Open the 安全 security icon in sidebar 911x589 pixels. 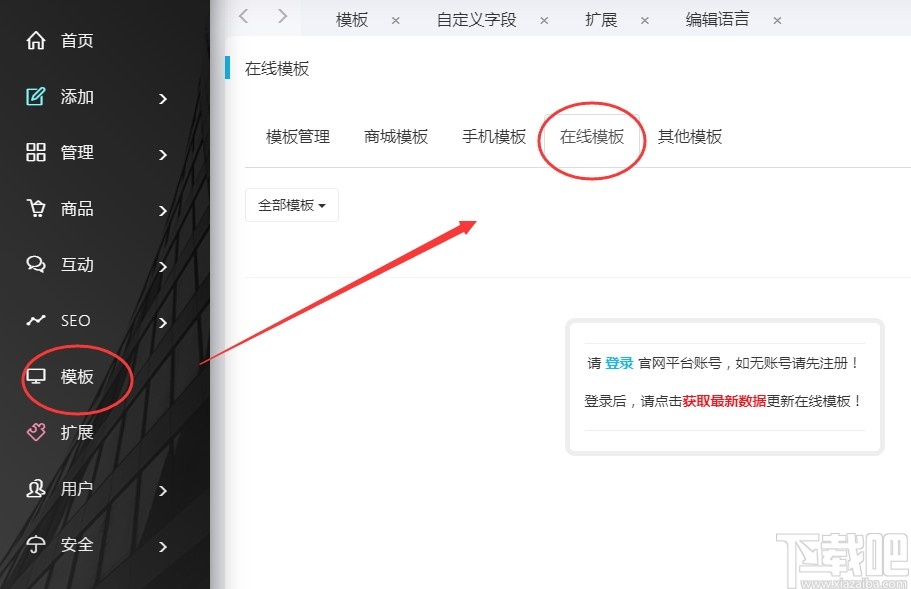[x=35, y=544]
